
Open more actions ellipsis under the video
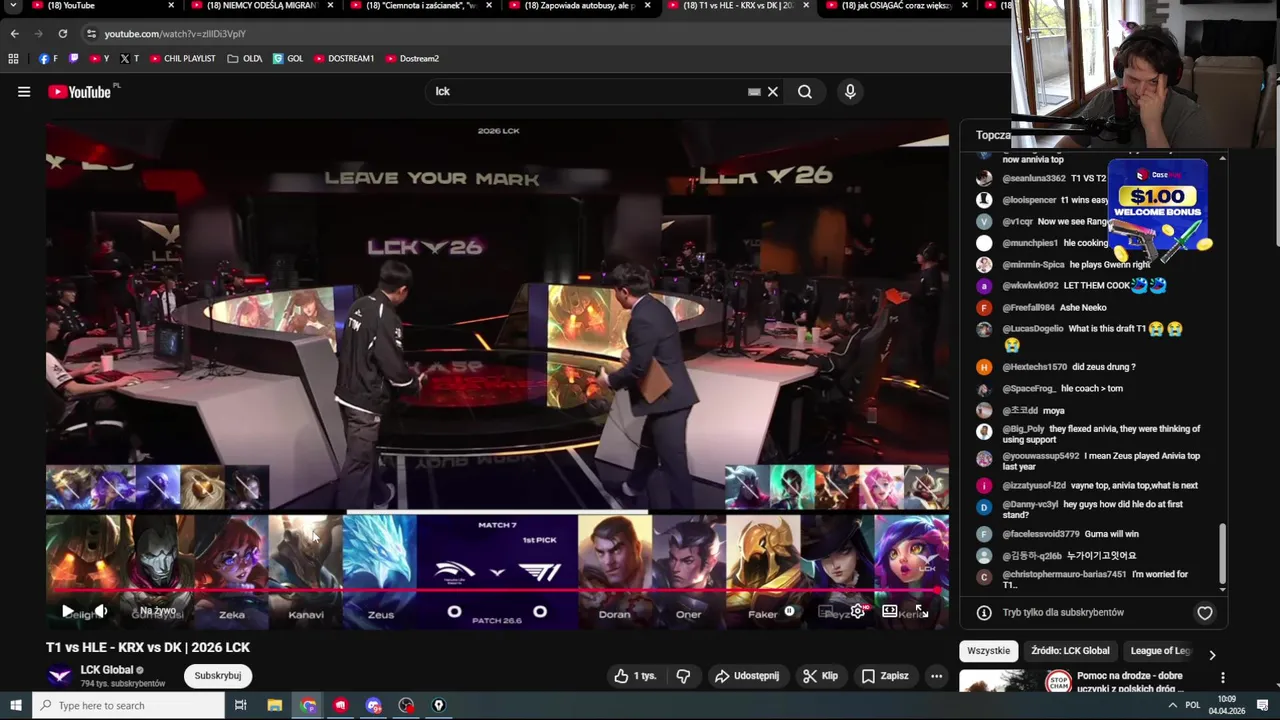[x=936, y=676]
